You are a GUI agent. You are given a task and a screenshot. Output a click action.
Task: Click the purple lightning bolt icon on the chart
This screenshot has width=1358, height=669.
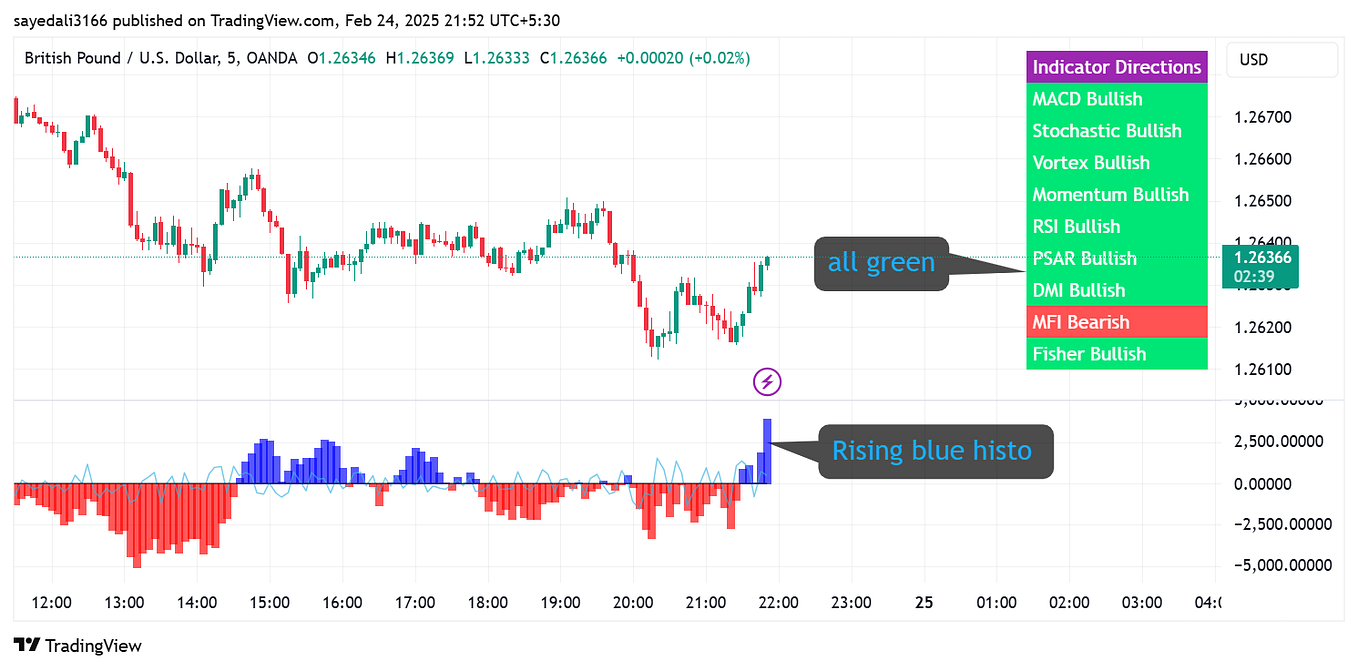click(x=765, y=381)
